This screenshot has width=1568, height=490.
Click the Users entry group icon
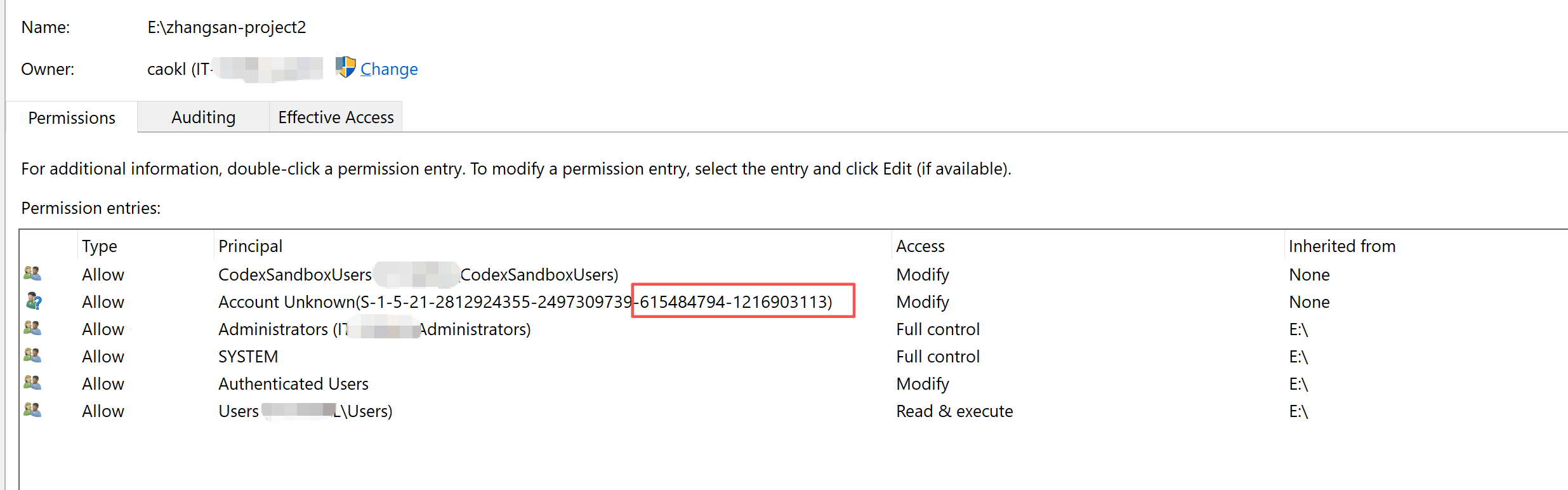[32, 410]
